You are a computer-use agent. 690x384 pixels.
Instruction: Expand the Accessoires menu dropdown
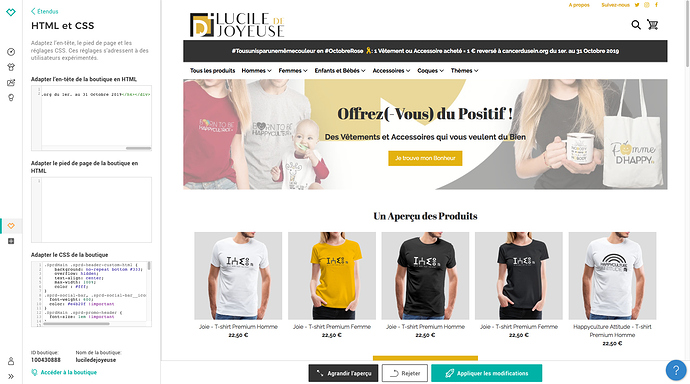click(391, 70)
